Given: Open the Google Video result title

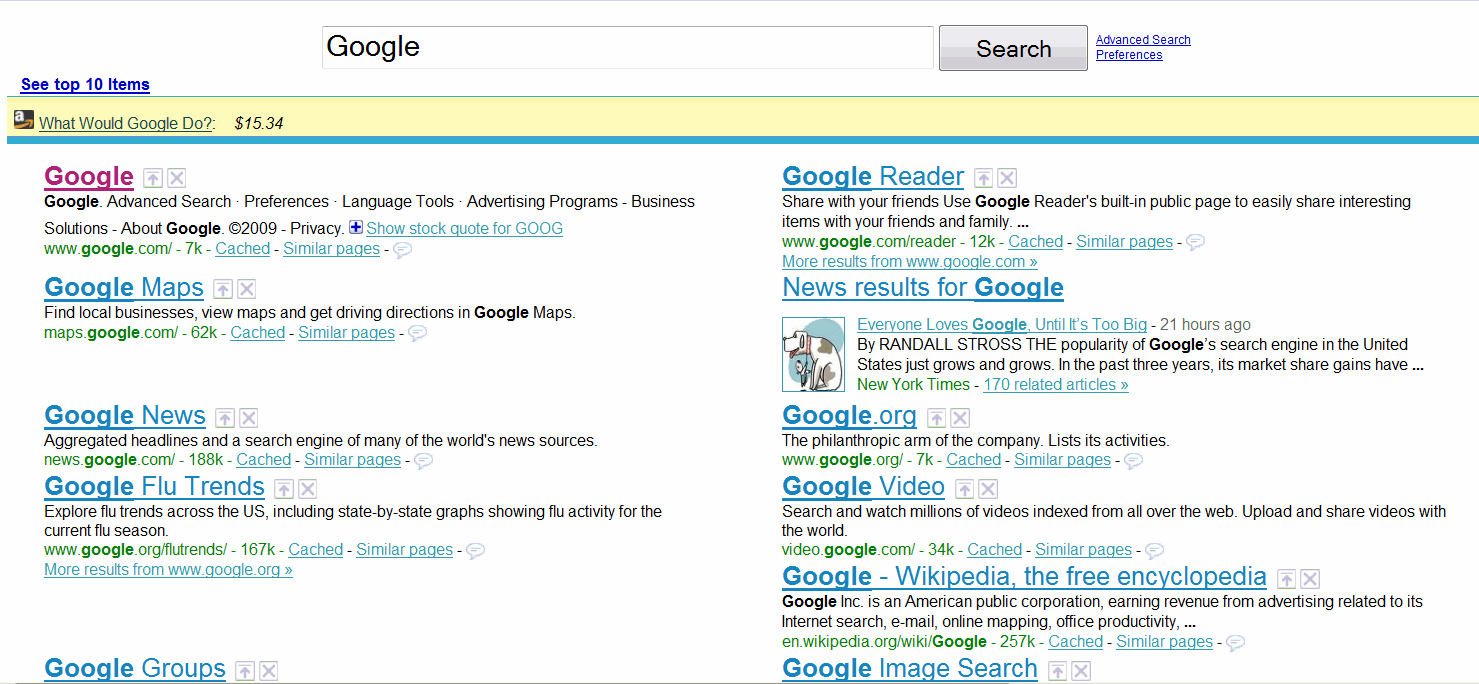Looking at the screenshot, I should [863, 487].
